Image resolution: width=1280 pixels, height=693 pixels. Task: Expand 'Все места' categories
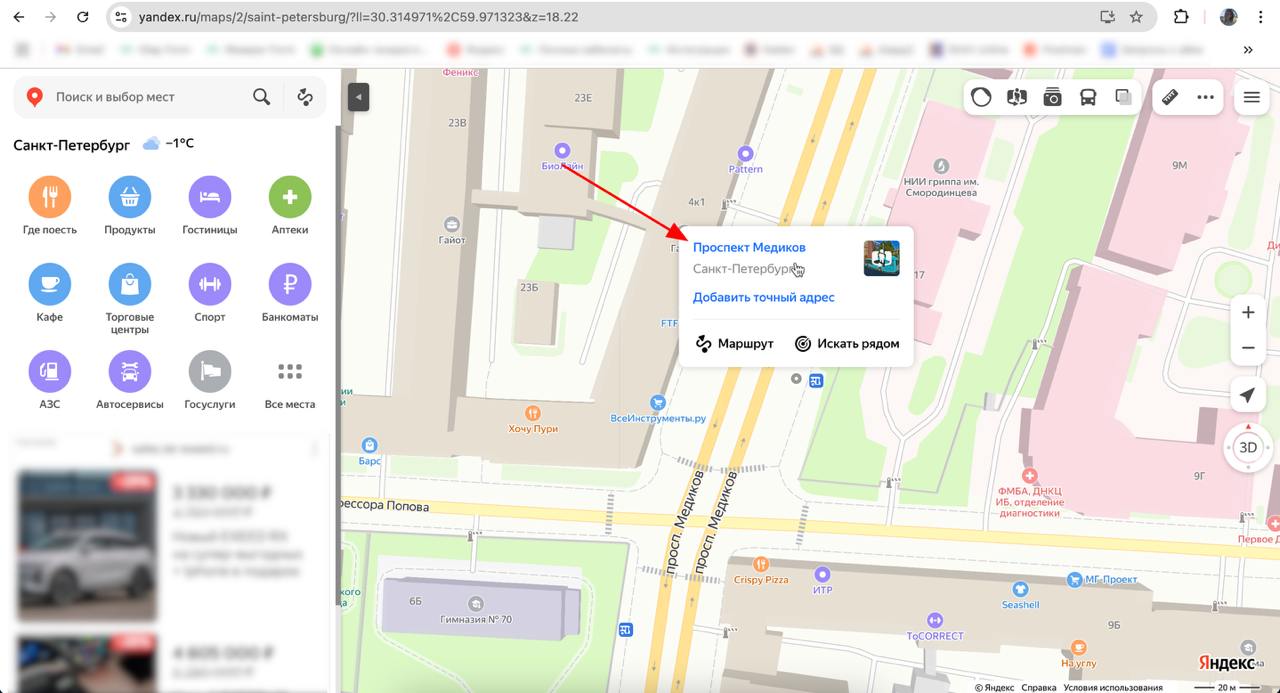coord(290,380)
